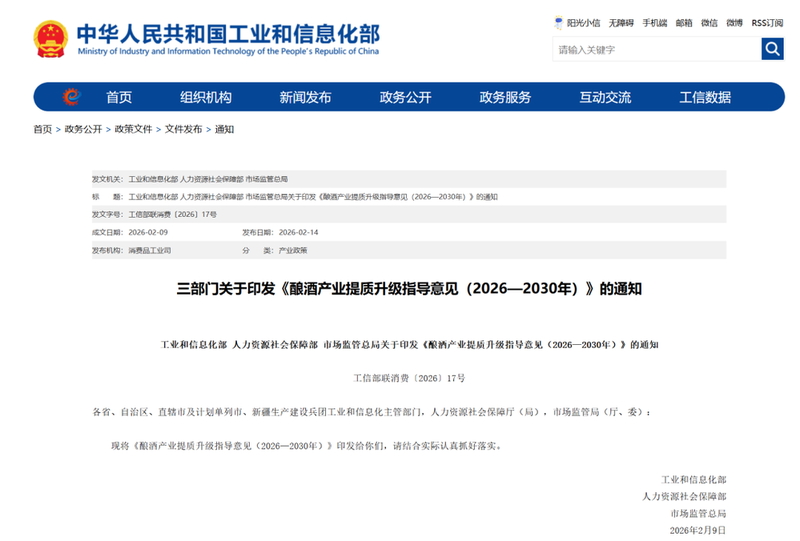Click the 微信 link in header

tap(709, 23)
